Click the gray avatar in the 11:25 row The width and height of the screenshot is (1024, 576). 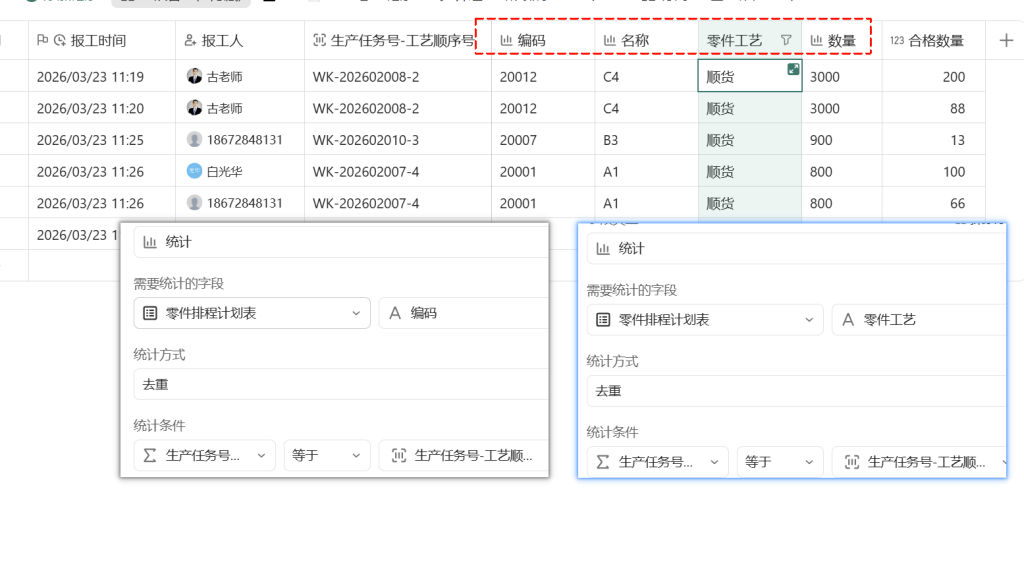pos(194,140)
